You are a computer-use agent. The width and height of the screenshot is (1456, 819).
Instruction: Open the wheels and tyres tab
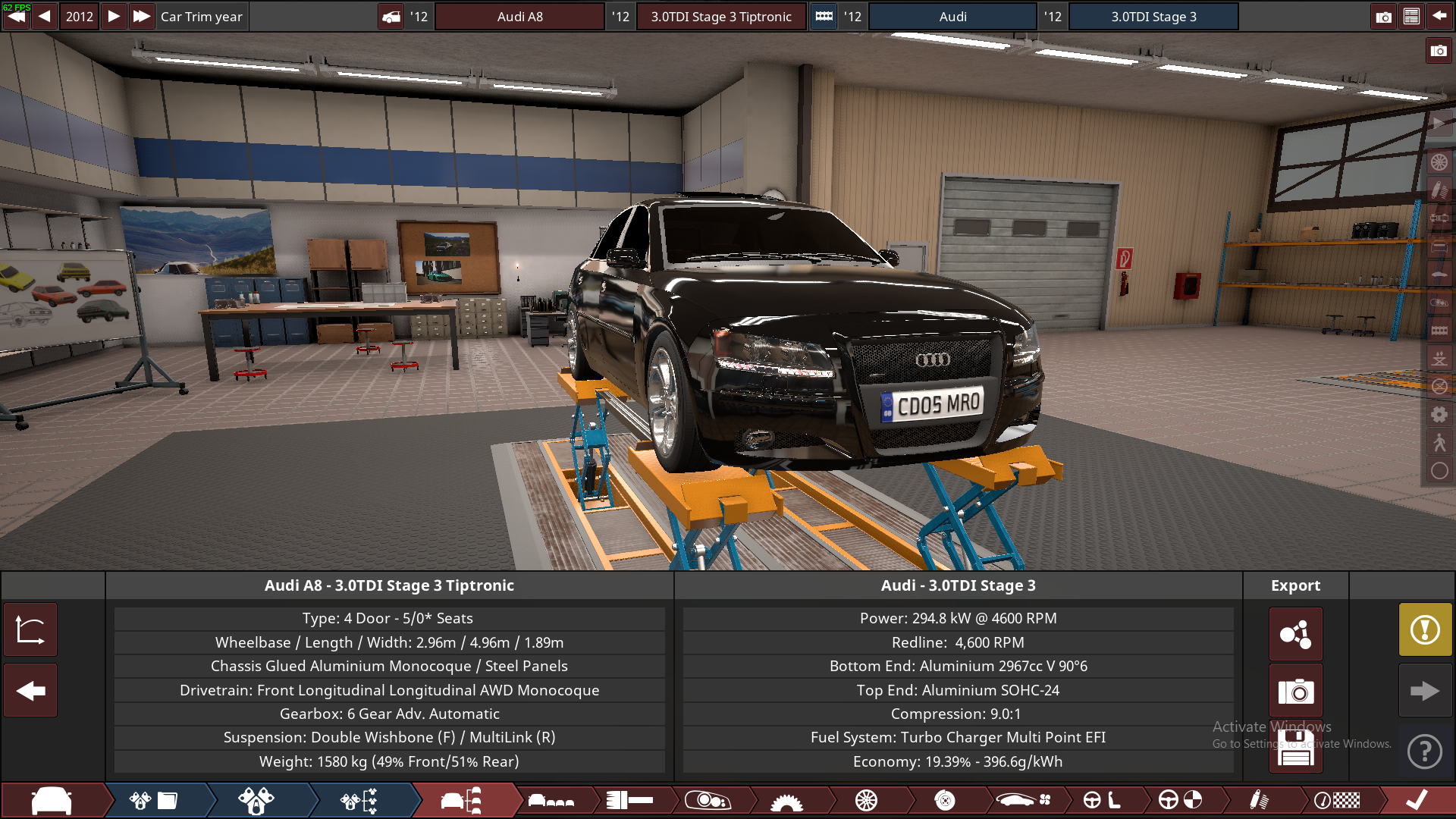pyautogui.click(x=866, y=800)
